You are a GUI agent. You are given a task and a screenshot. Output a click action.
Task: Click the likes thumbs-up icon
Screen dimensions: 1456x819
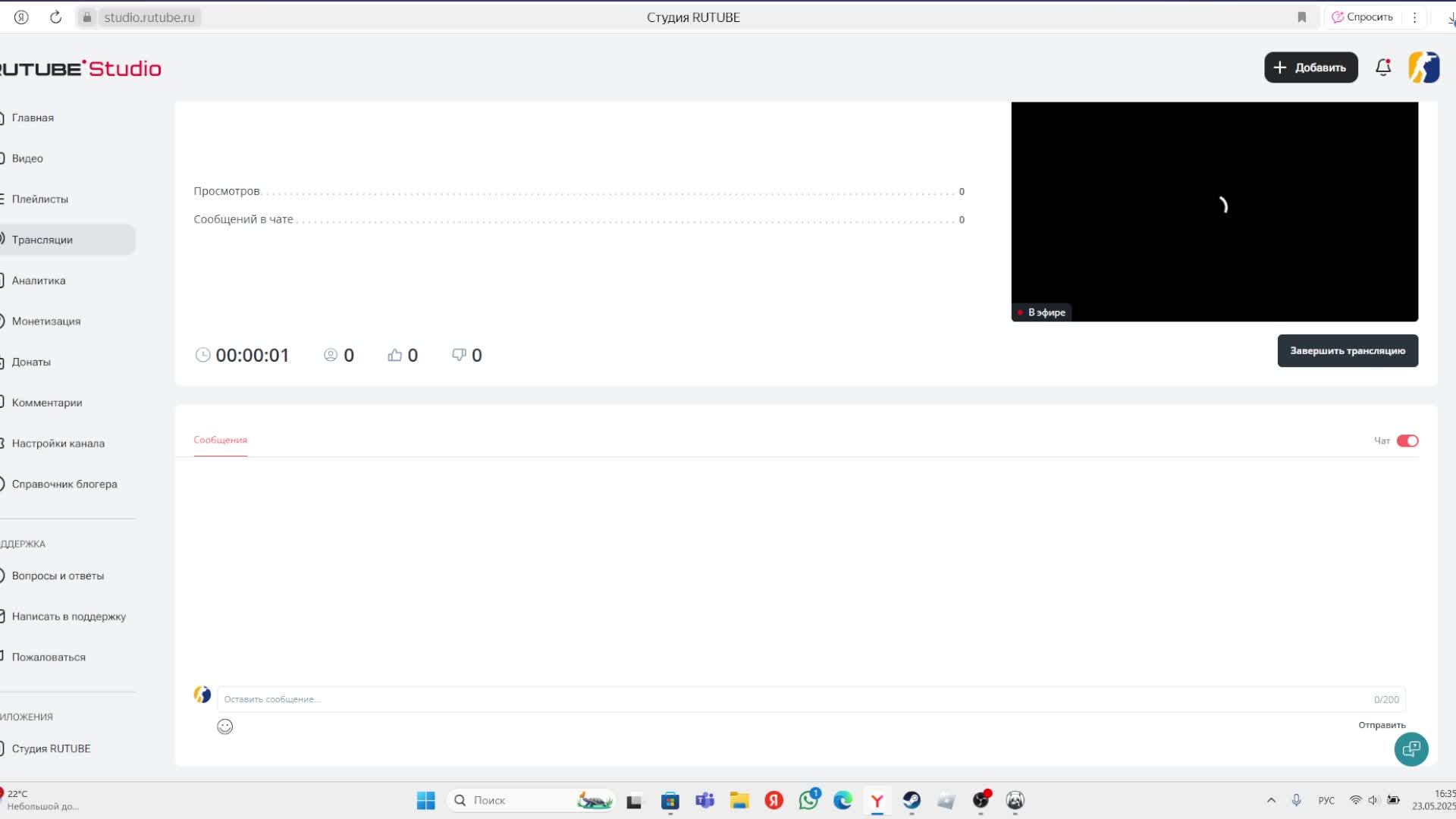coord(394,355)
